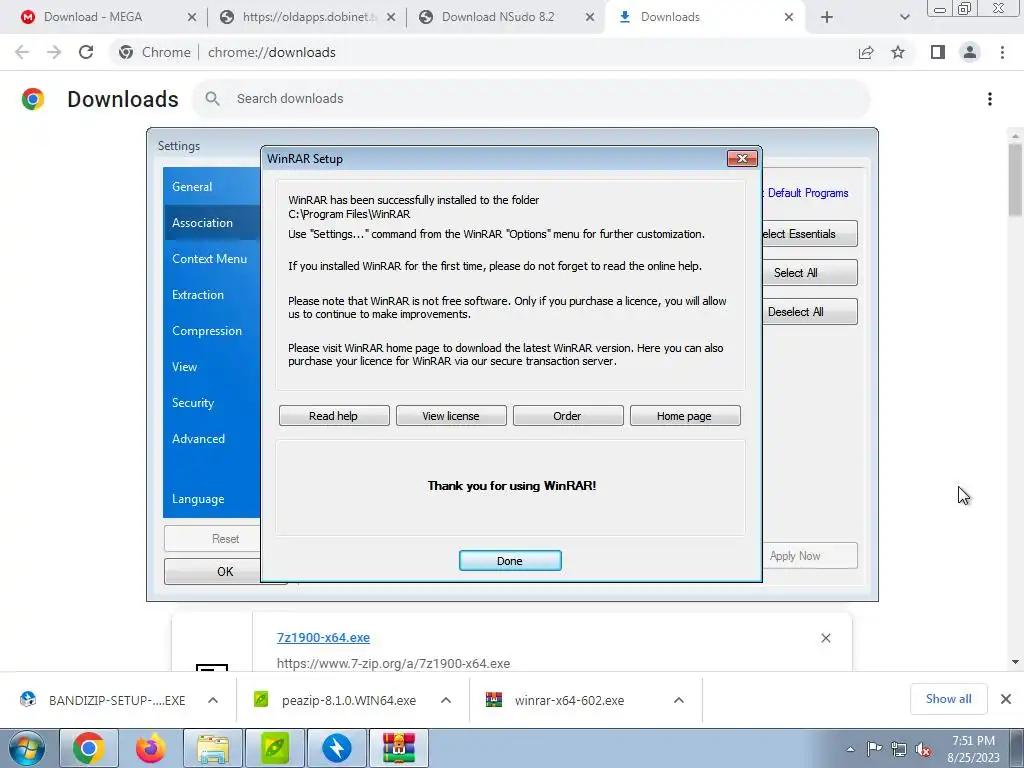
Task: Click the muted volume tray icon
Action: click(x=923, y=749)
